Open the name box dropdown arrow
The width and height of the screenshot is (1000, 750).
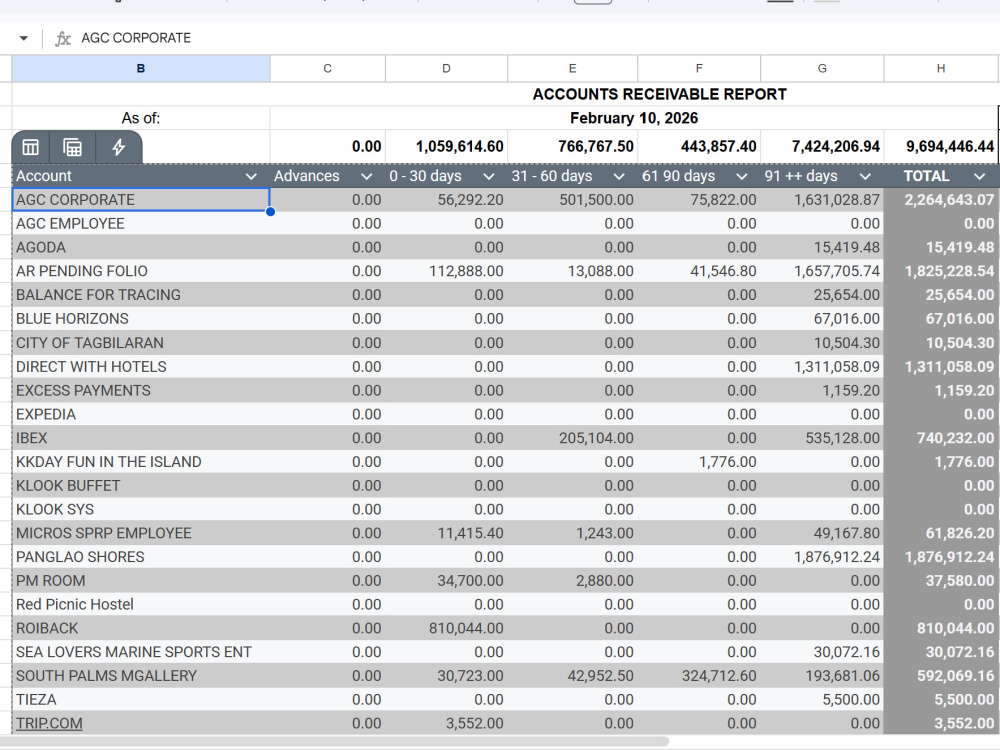pyautogui.click(x=24, y=38)
